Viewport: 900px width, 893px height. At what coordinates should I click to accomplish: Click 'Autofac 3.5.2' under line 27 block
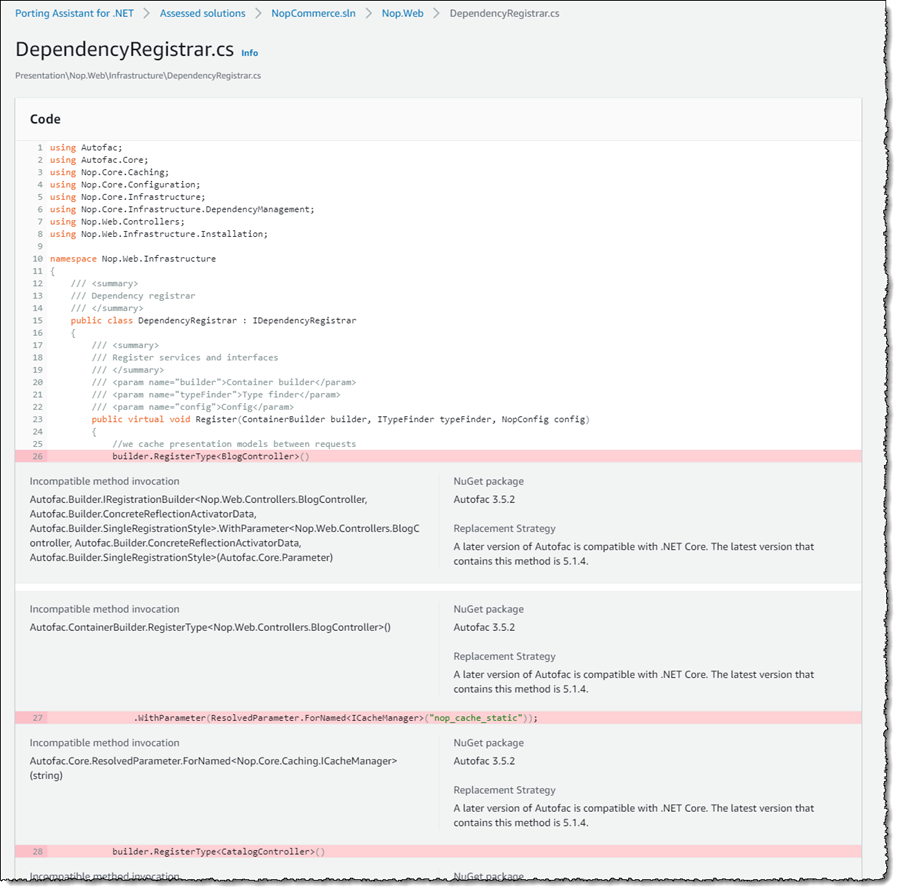[484, 761]
